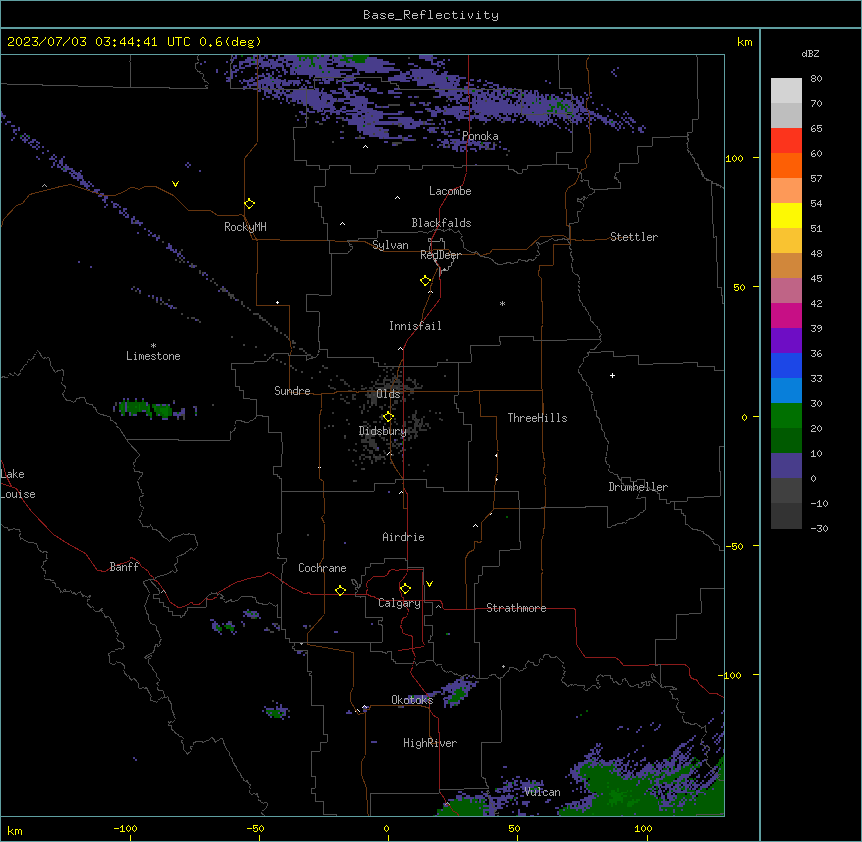Viewport: 862px width, 842px height.
Task: Click the yellow diamond marker above RockyMH
Action: 250,204
